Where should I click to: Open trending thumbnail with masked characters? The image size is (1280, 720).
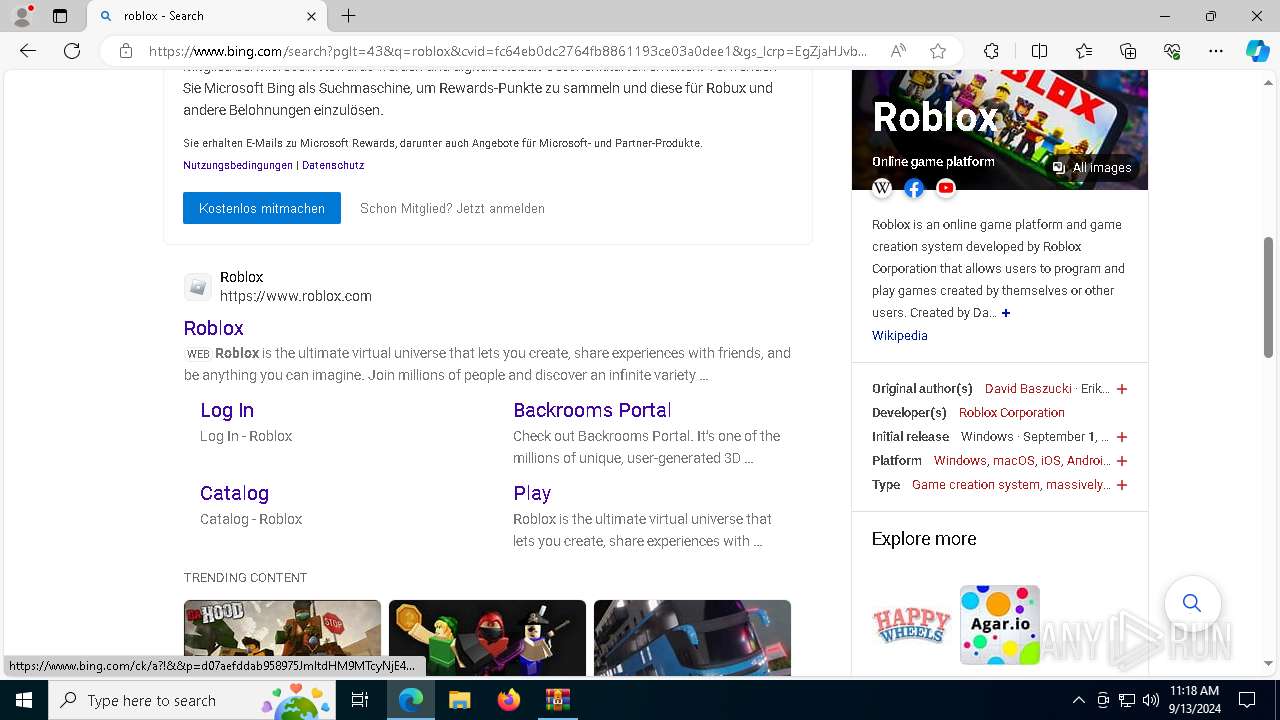tap(487, 638)
